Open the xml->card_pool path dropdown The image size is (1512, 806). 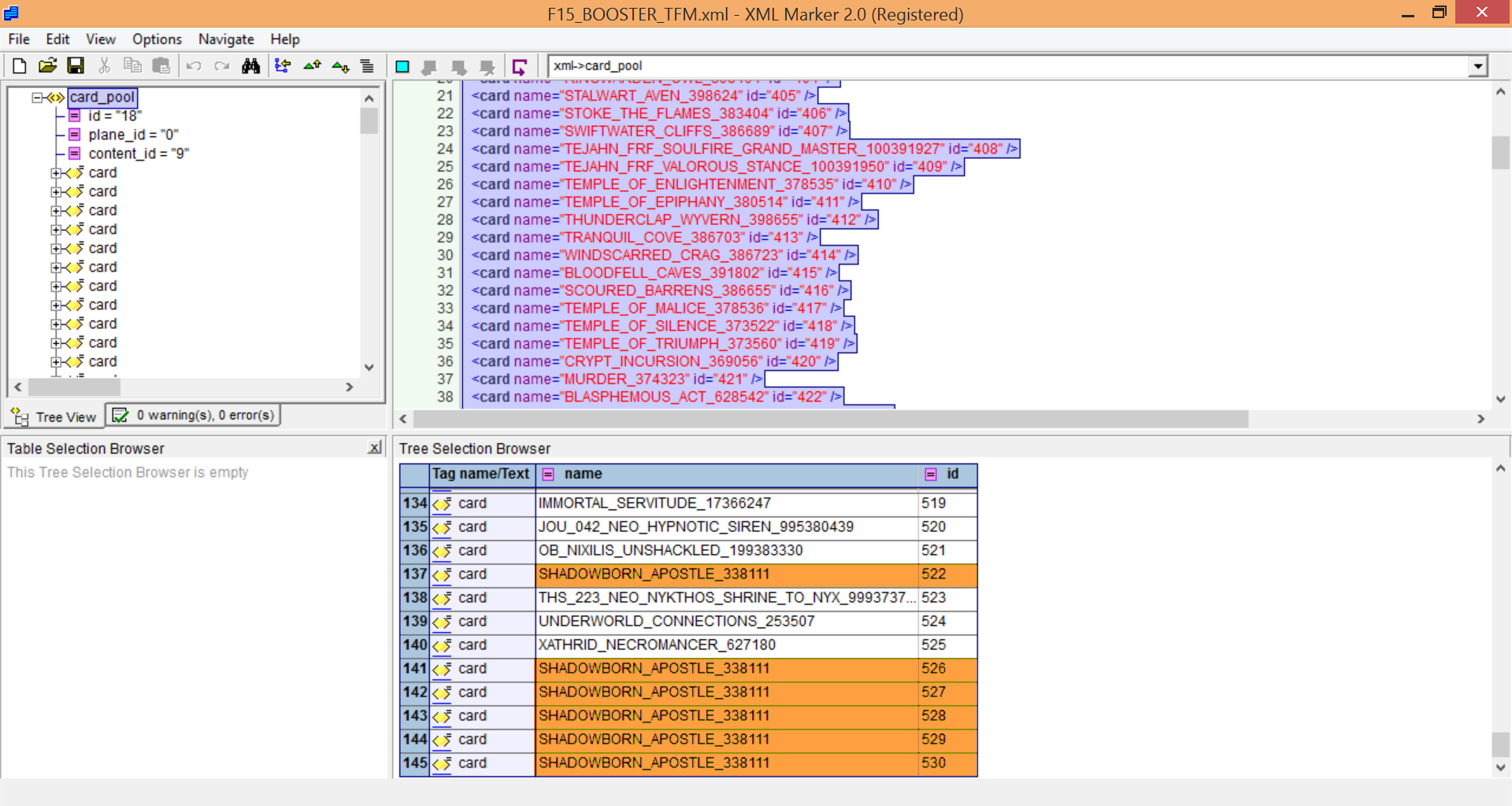click(x=1477, y=66)
